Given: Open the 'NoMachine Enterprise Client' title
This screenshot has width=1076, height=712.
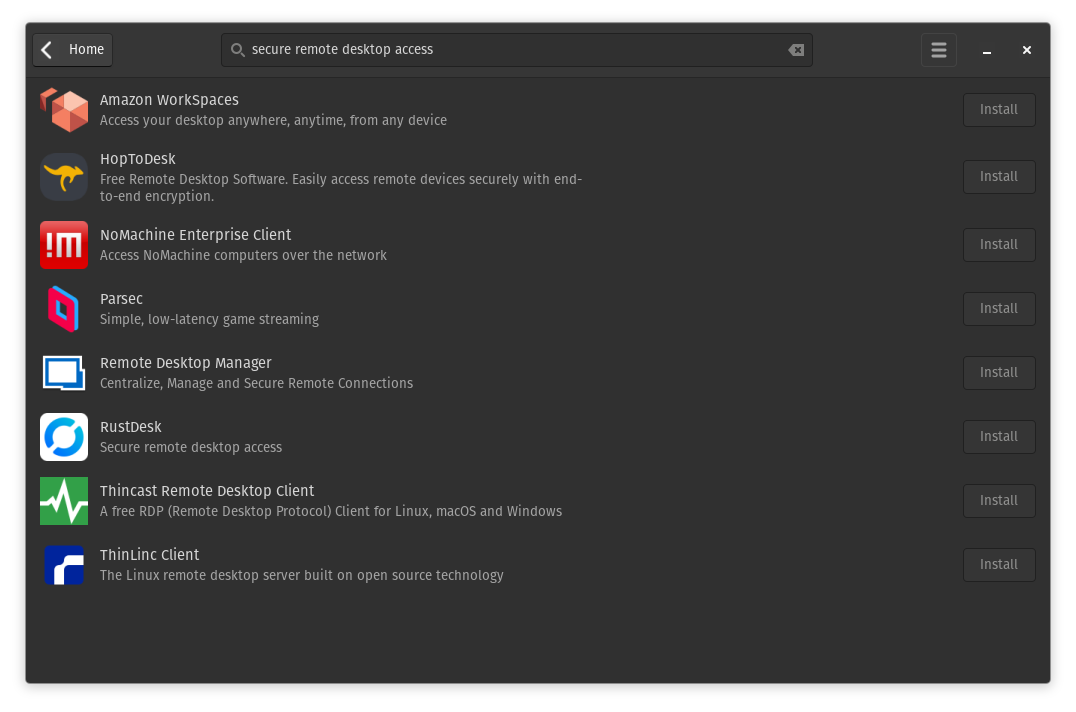Looking at the screenshot, I should (x=196, y=235).
